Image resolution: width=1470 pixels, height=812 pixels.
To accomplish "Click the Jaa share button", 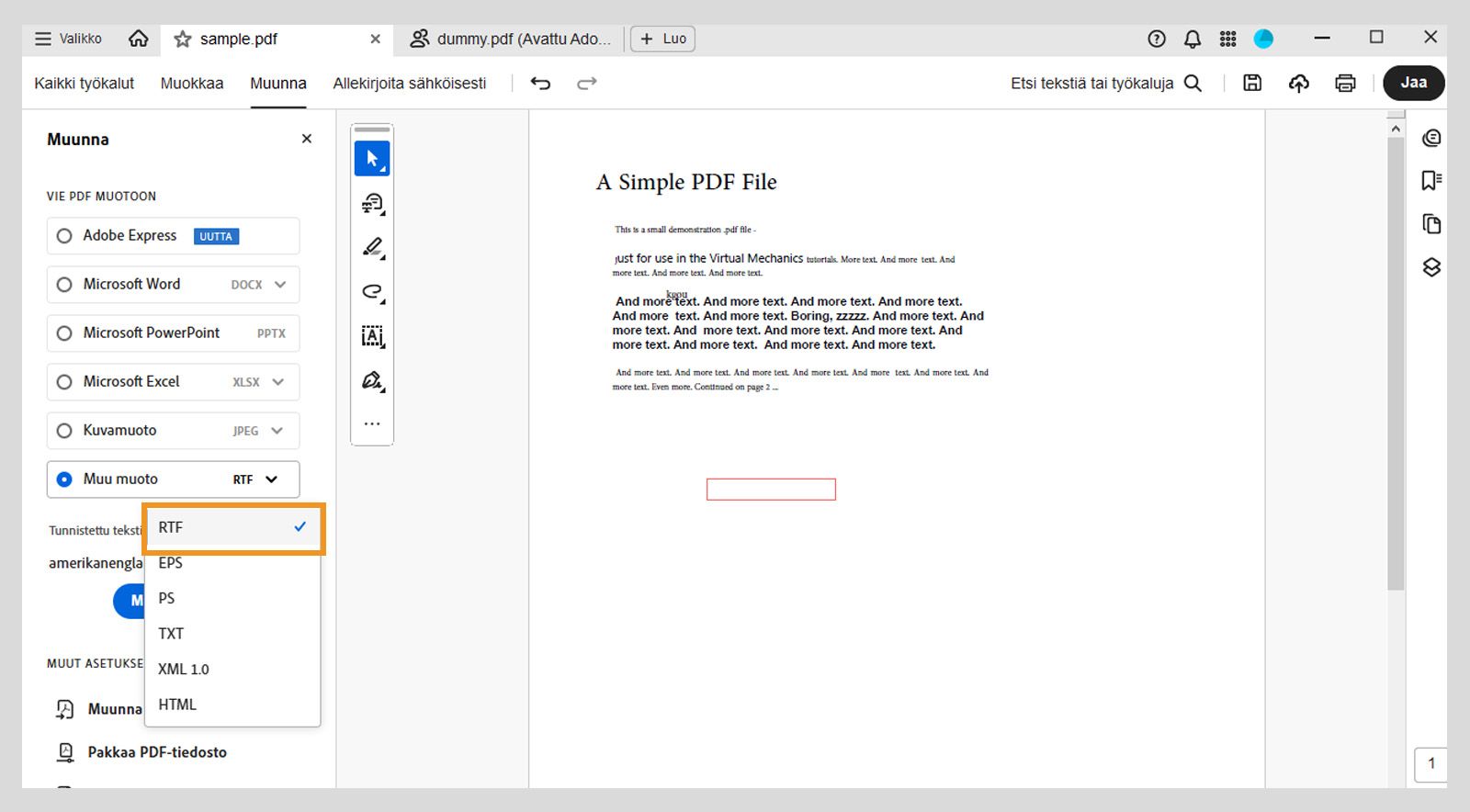I will pyautogui.click(x=1414, y=83).
